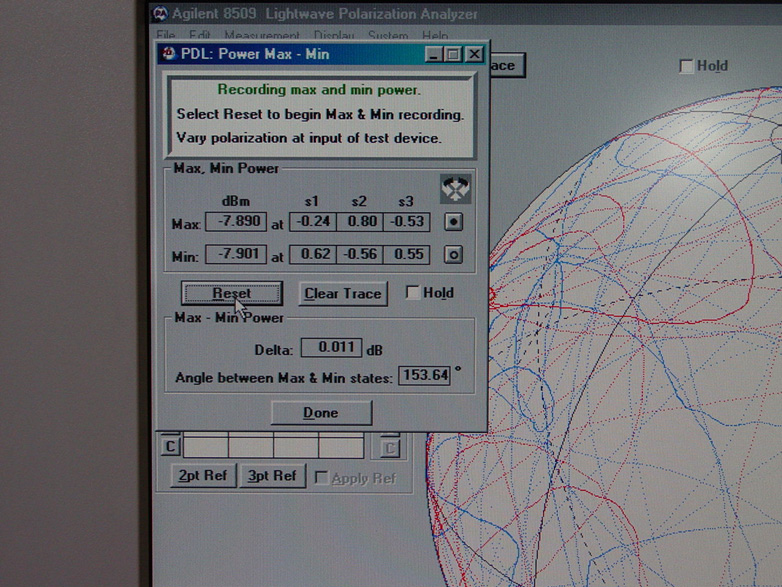Viewport: 782px width, 587px height.
Task: Click the Min s1 value 0.62
Action: pos(313,254)
